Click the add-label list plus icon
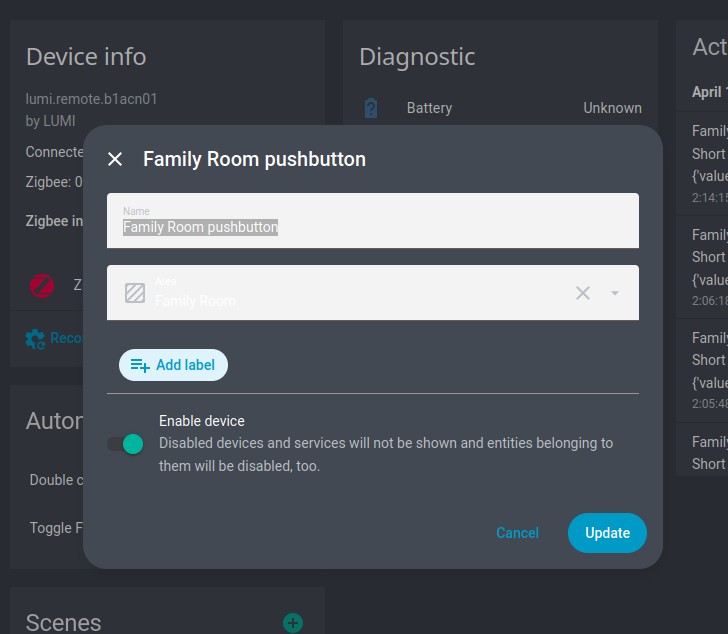 click(139, 365)
